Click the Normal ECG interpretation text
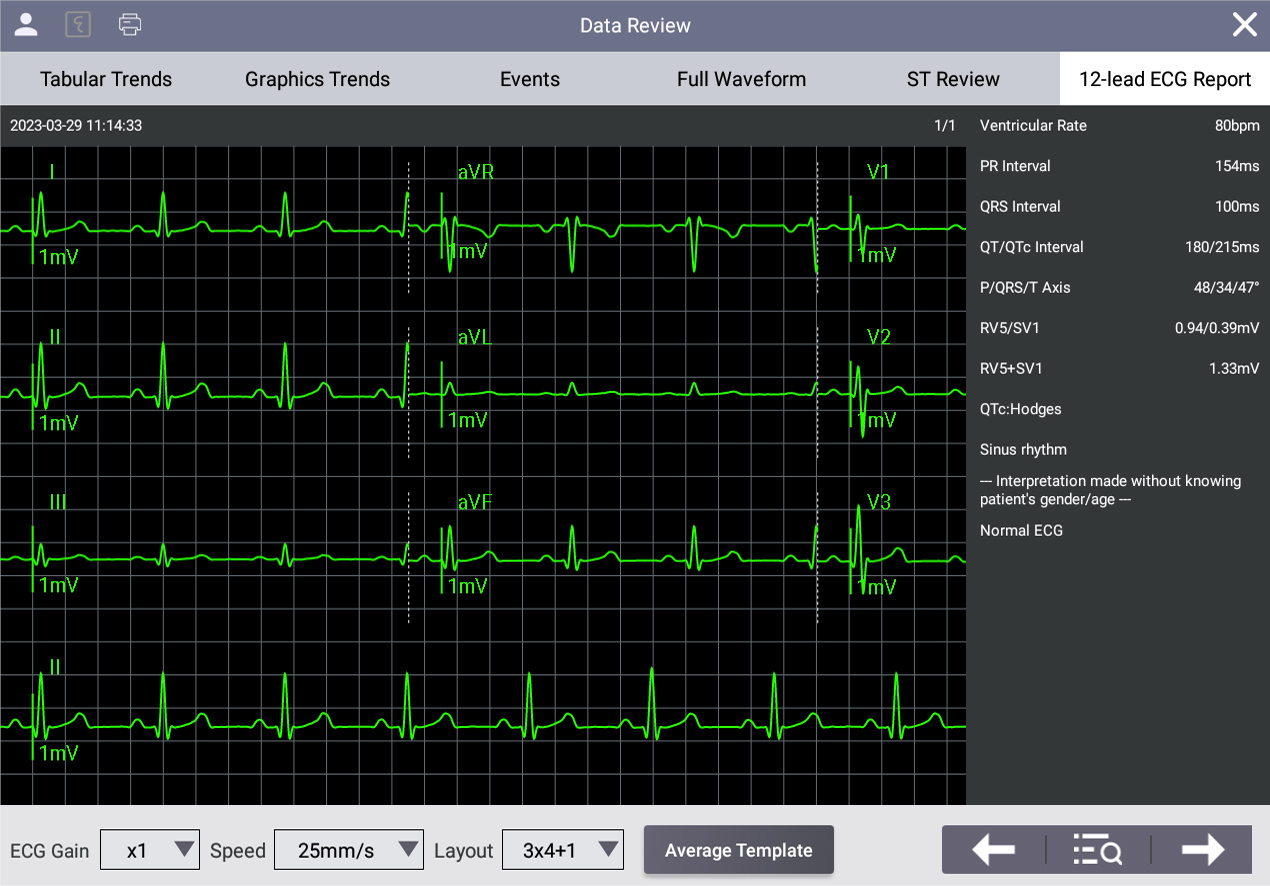Image resolution: width=1270 pixels, height=886 pixels. tap(1021, 530)
